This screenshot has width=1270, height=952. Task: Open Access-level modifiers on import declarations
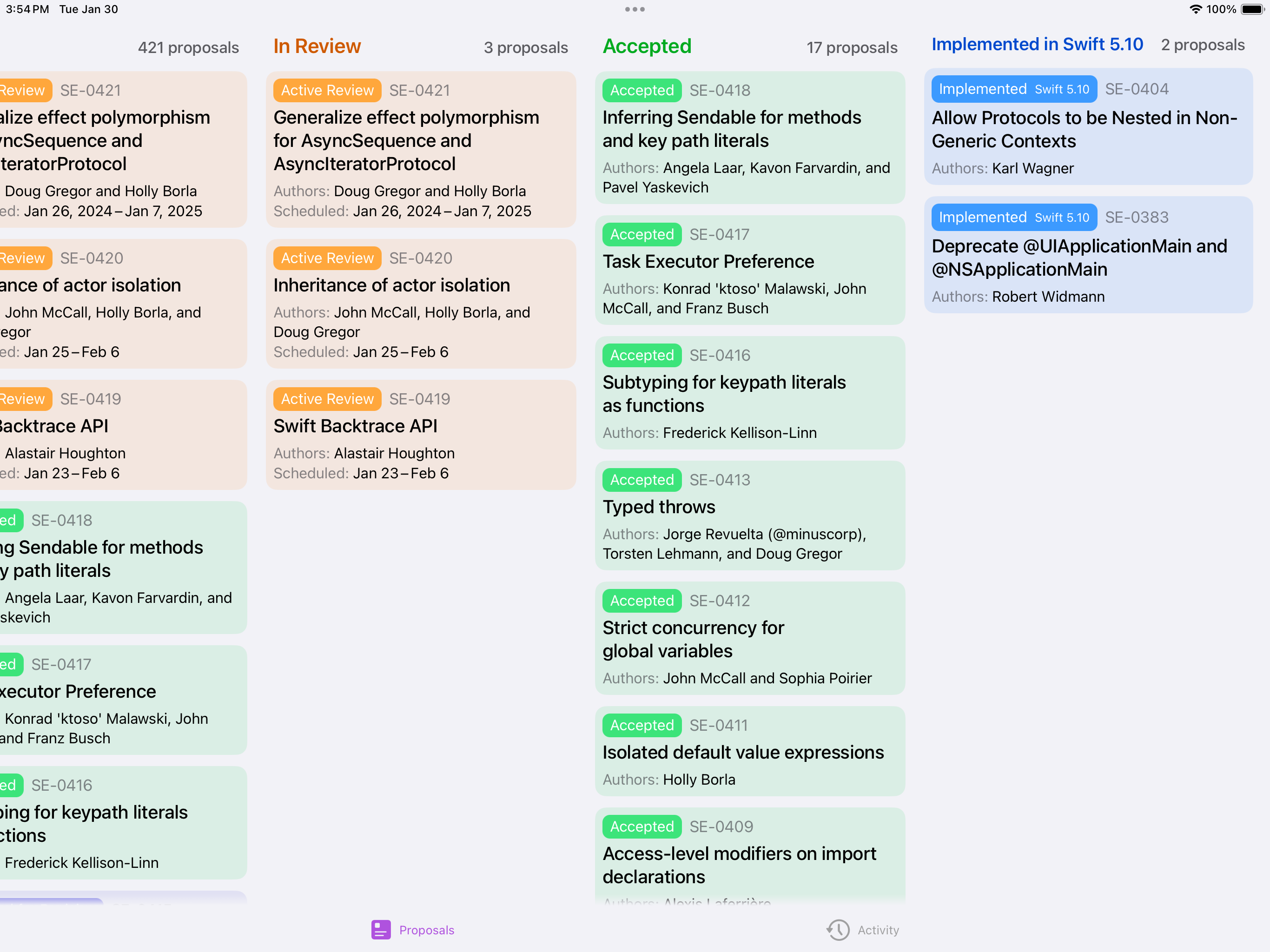tap(750, 855)
